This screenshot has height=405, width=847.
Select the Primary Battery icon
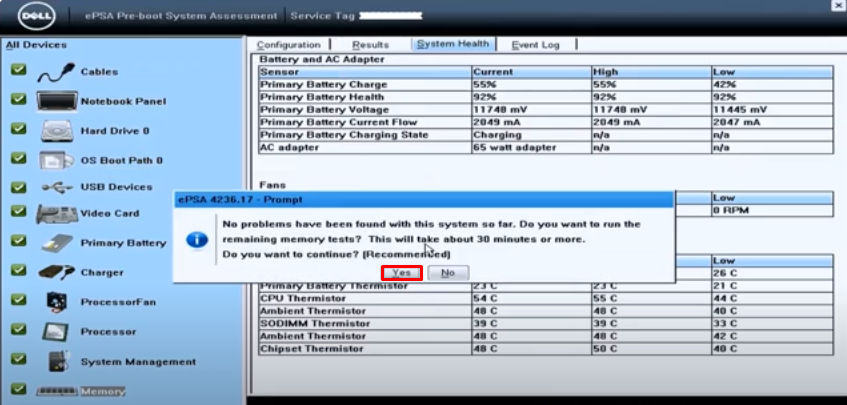[x=56, y=243]
